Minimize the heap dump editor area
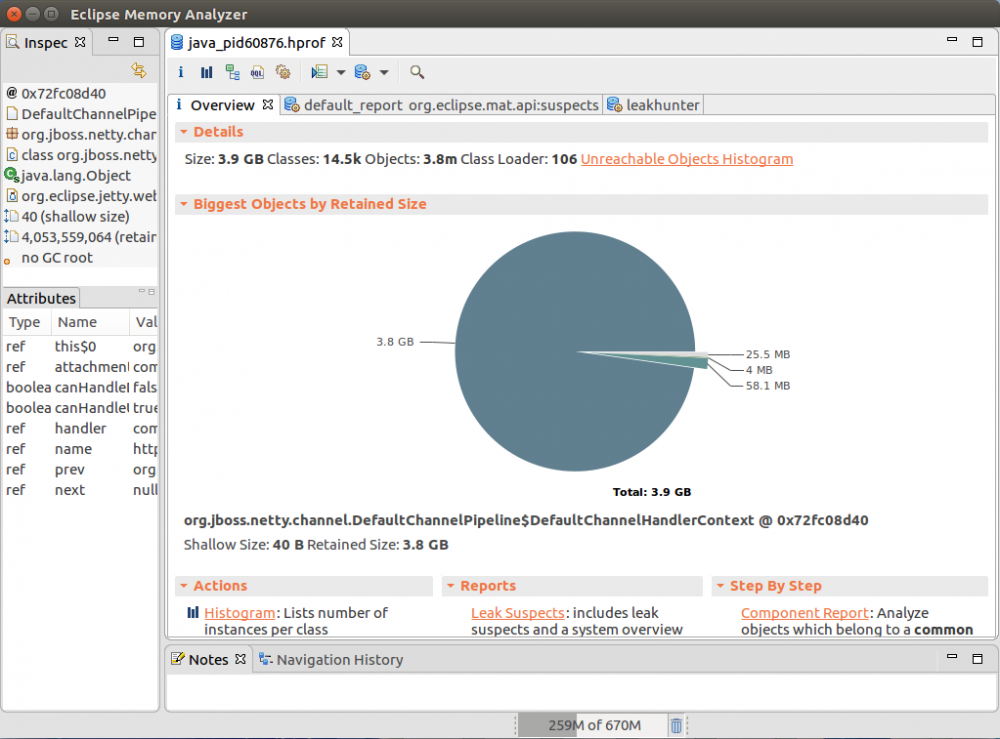The image size is (1000, 739). [x=952, y=40]
